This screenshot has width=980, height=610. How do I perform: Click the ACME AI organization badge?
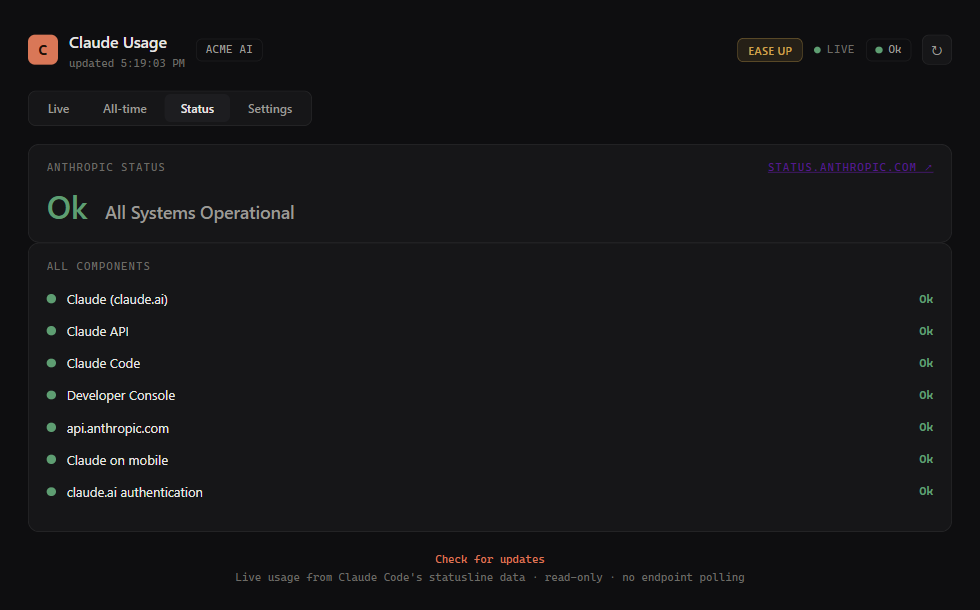click(229, 49)
